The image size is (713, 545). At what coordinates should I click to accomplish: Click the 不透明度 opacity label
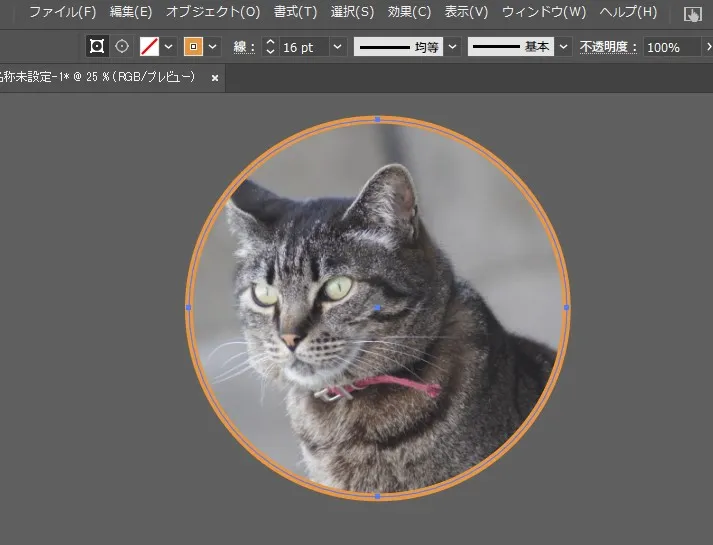click(x=608, y=47)
